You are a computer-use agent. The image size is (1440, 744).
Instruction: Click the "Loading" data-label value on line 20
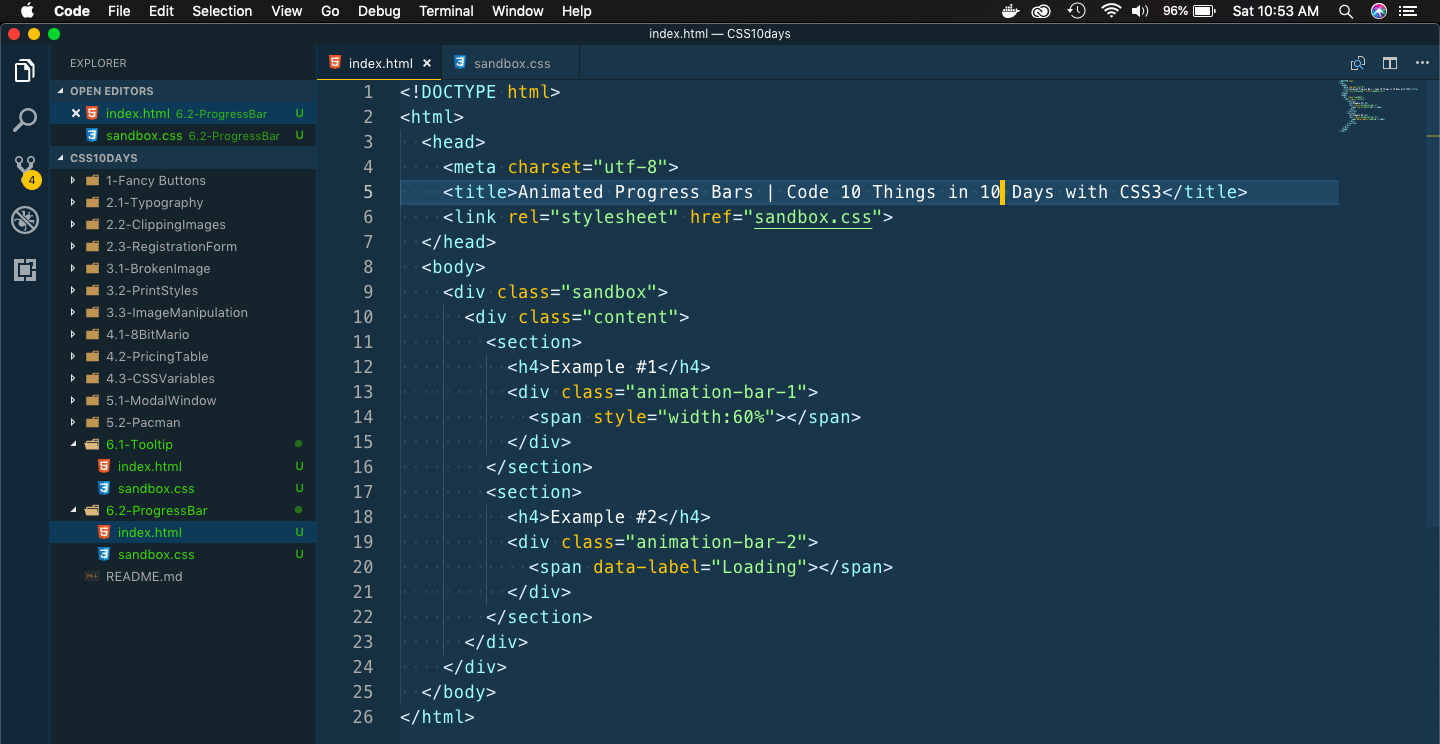tap(764, 567)
